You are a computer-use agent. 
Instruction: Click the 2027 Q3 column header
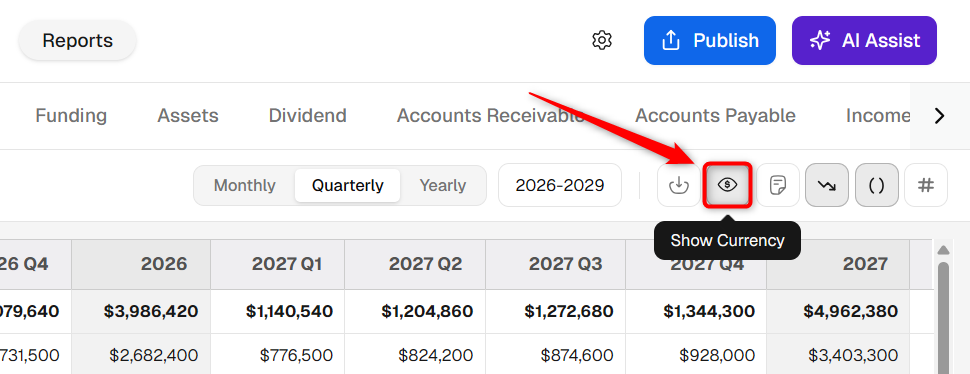click(556, 264)
